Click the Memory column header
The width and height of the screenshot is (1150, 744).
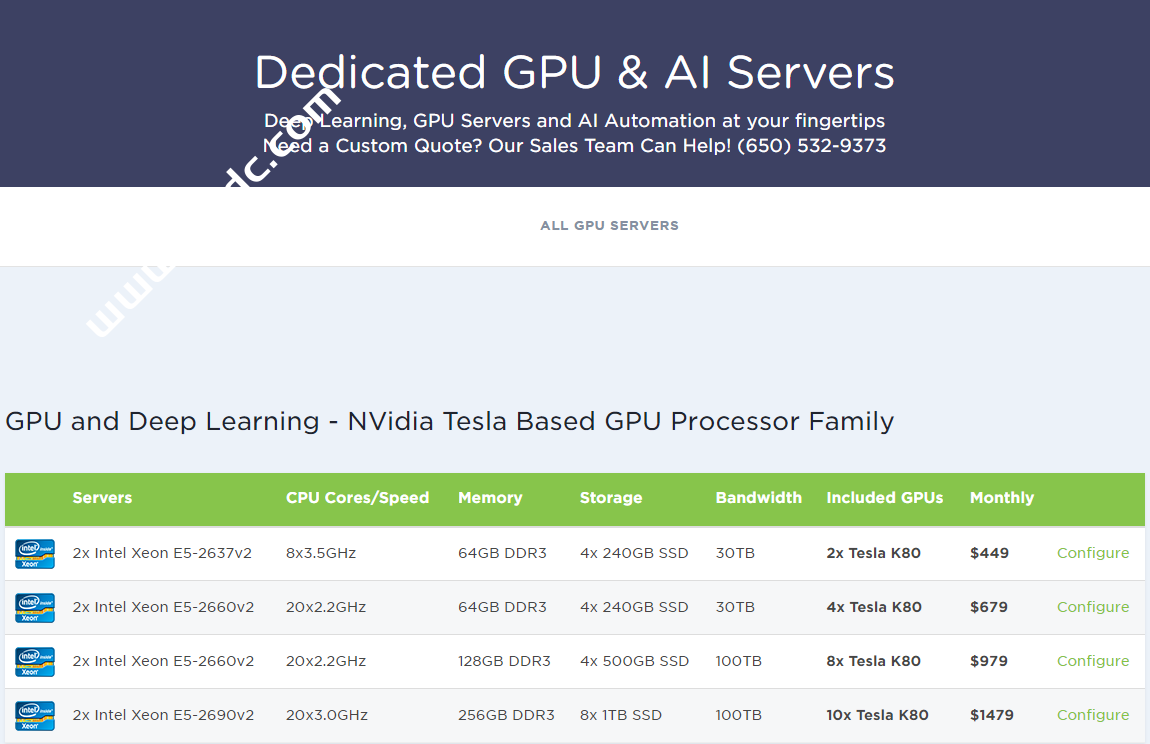[x=490, y=497]
